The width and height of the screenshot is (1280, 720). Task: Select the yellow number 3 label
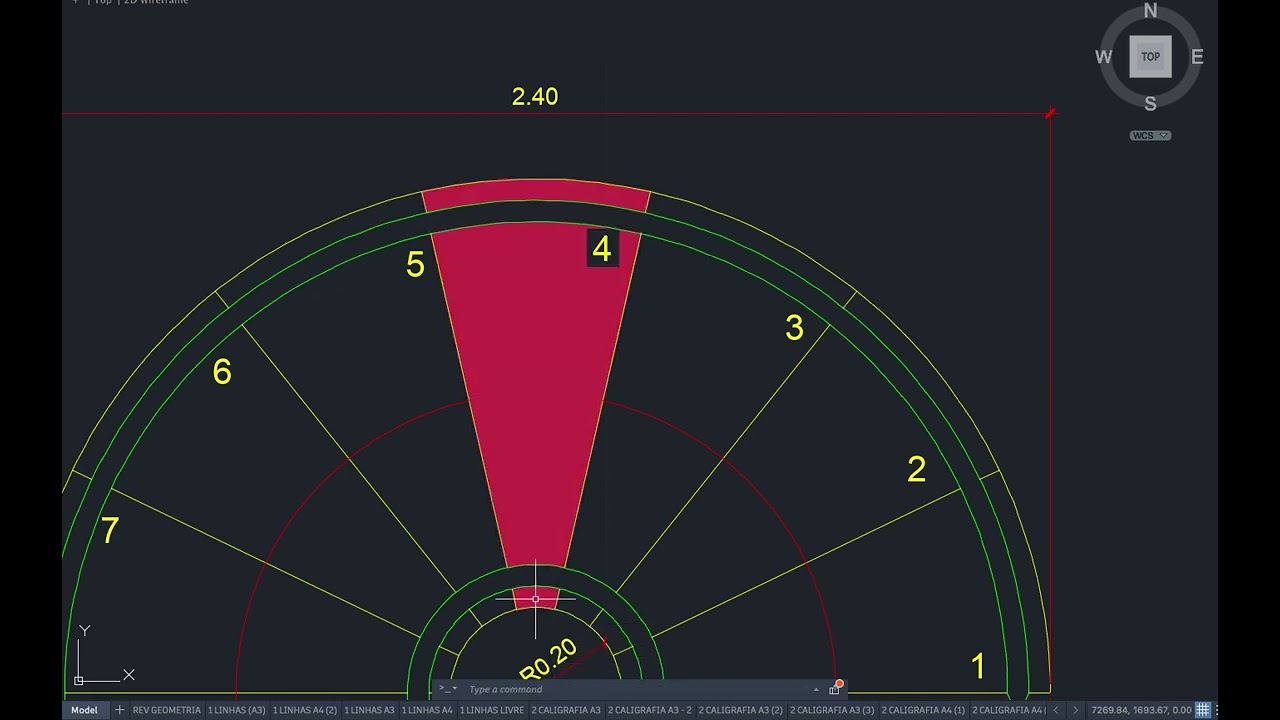794,328
